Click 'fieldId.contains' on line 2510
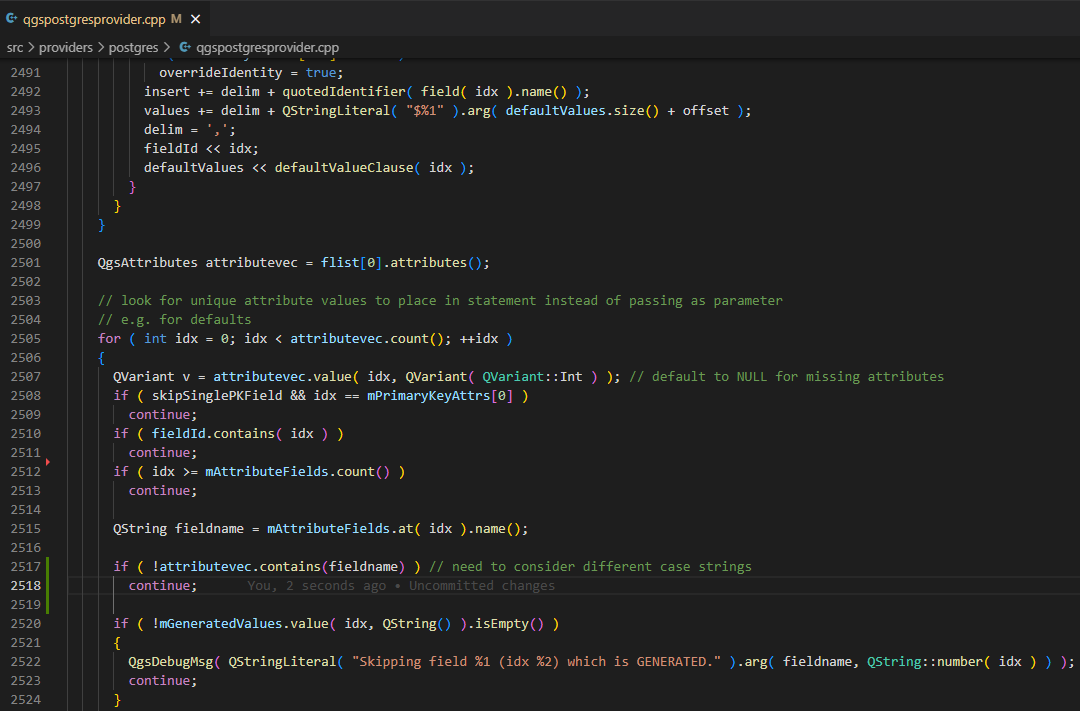 coord(213,433)
